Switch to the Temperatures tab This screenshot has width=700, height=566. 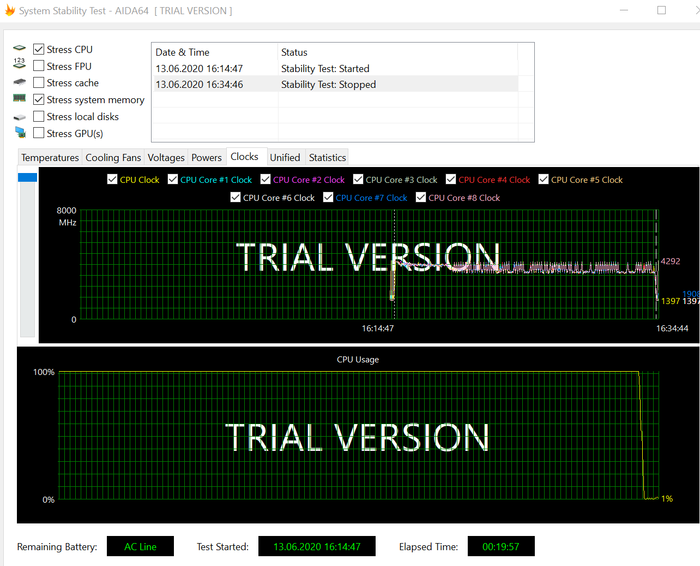(50, 158)
